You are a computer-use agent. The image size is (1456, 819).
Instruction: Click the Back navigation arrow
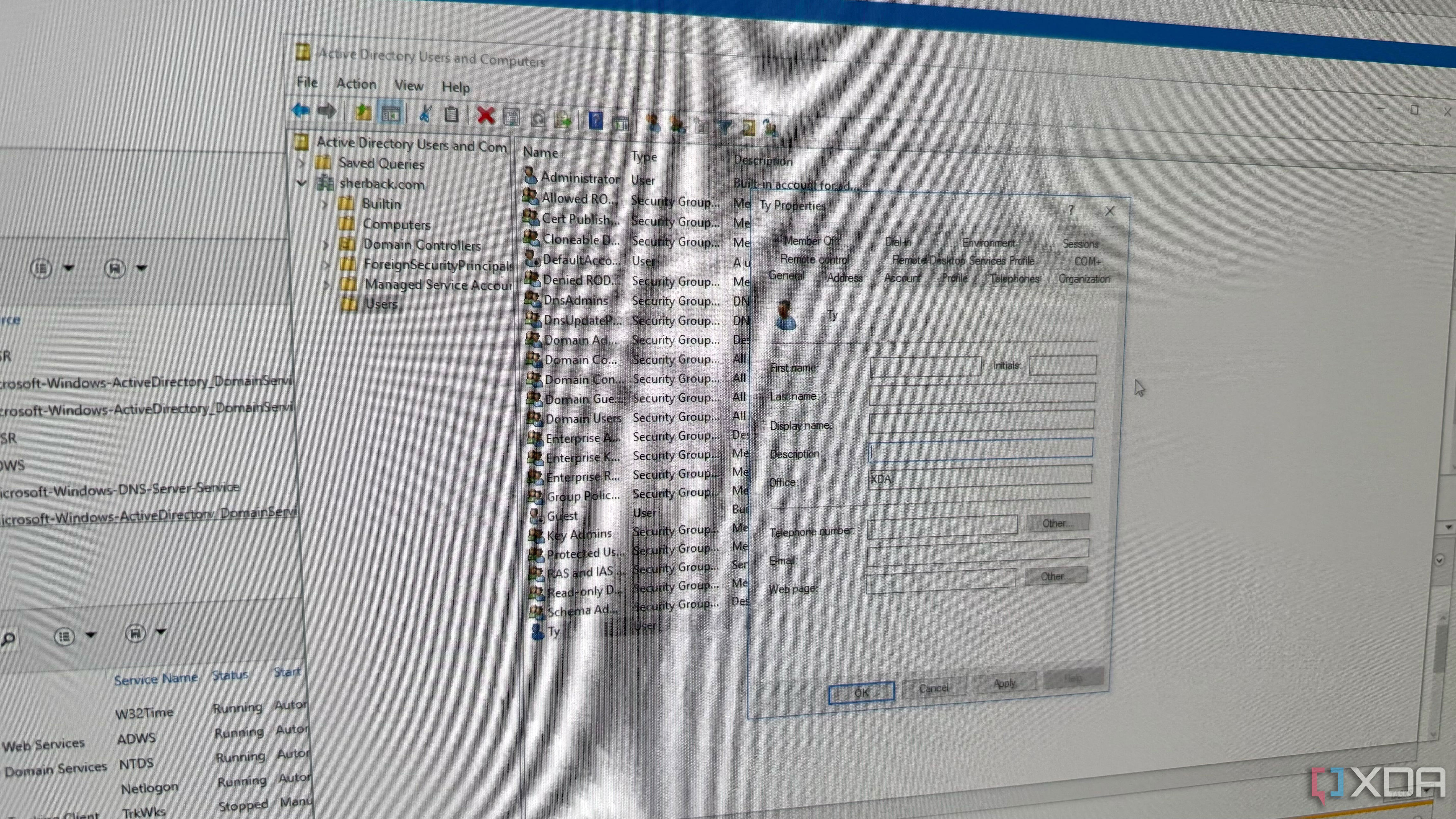[x=301, y=111]
